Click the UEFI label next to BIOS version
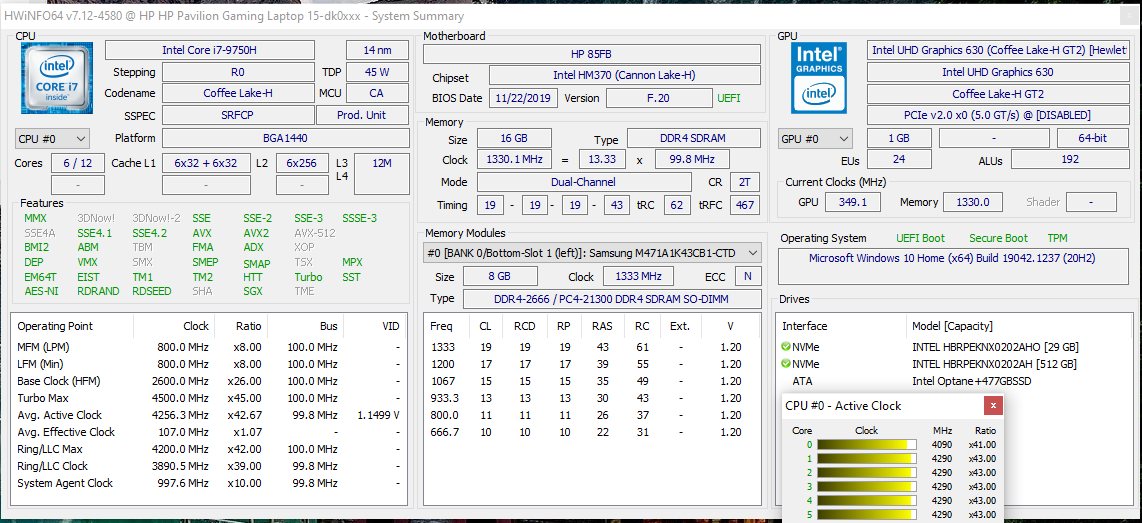The height and width of the screenshot is (523, 1142). point(728,98)
